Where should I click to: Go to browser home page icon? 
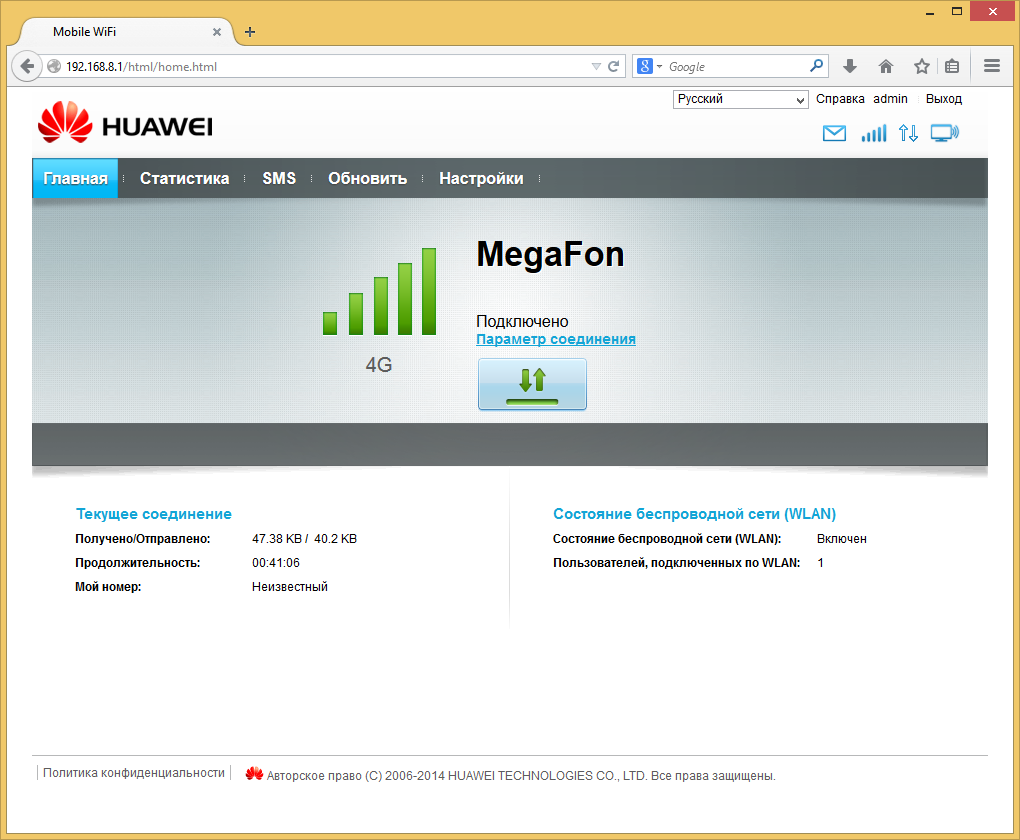[x=885, y=66]
